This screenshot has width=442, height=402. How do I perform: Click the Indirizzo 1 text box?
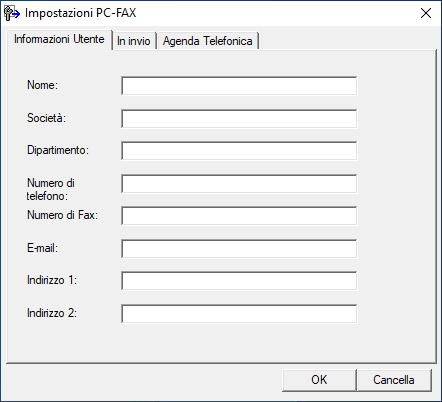click(239, 281)
